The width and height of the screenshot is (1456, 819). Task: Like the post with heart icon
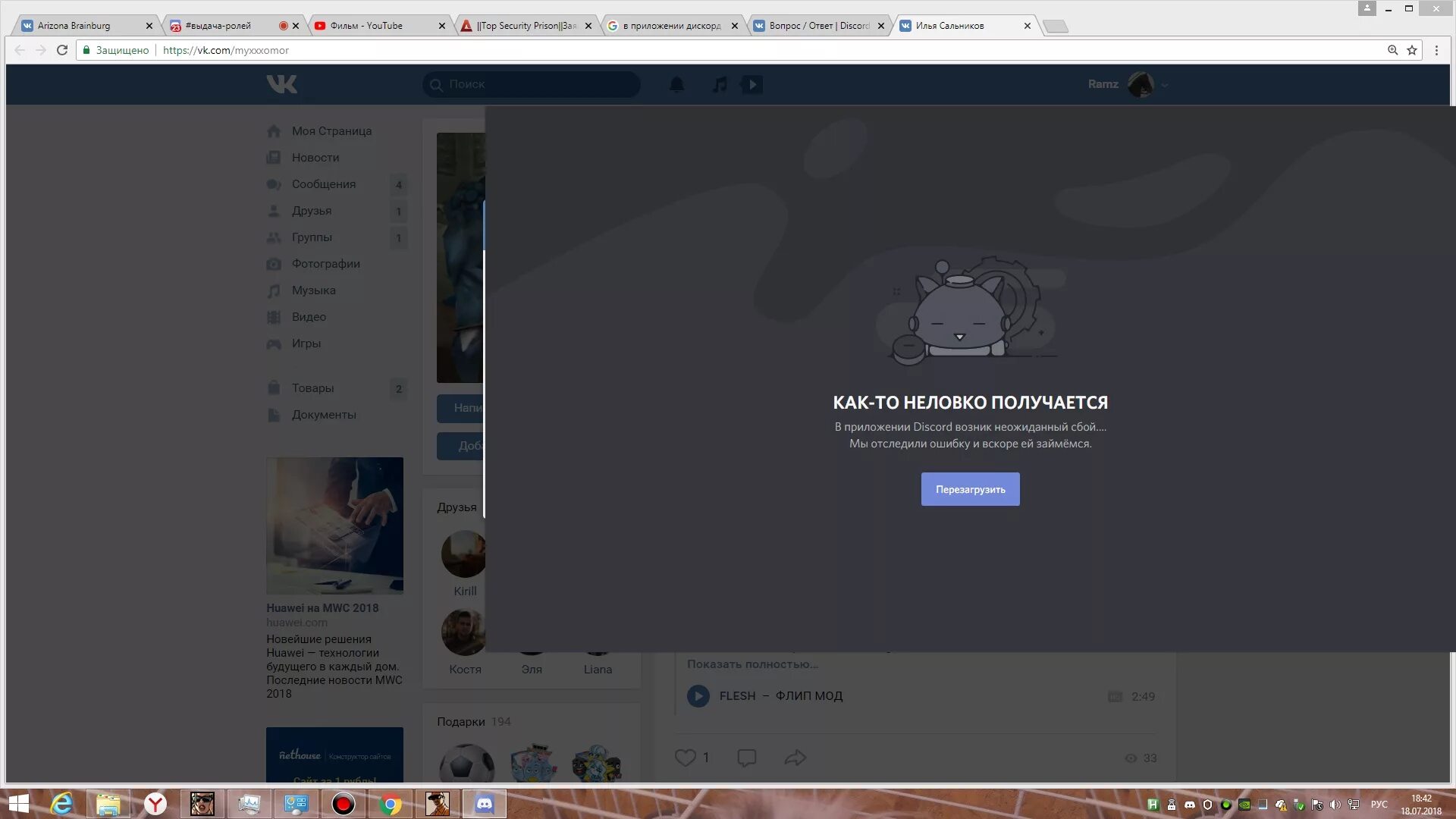685,757
